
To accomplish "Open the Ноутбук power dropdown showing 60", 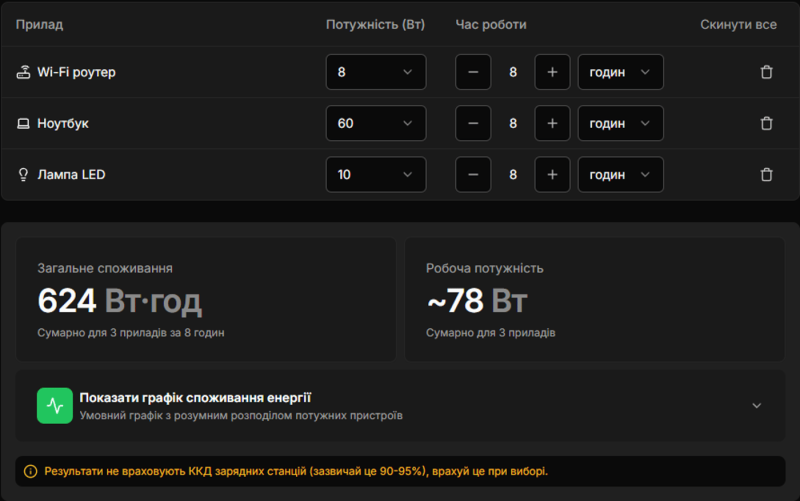I will [x=375, y=123].
